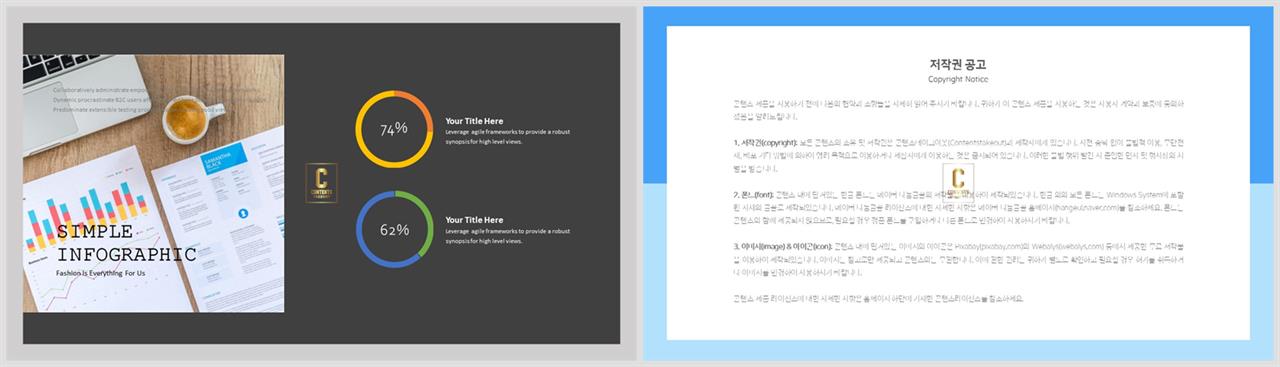
Task: Click the '저작권 공고' heading
Action: tap(957, 64)
